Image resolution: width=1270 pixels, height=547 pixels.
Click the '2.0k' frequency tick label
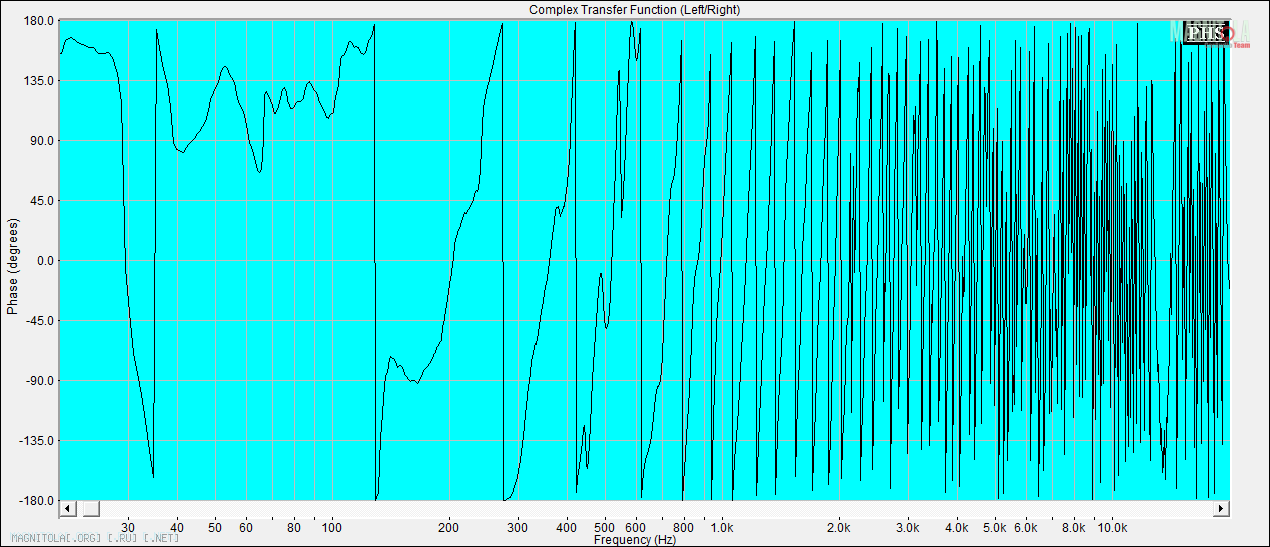click(838, 527)
